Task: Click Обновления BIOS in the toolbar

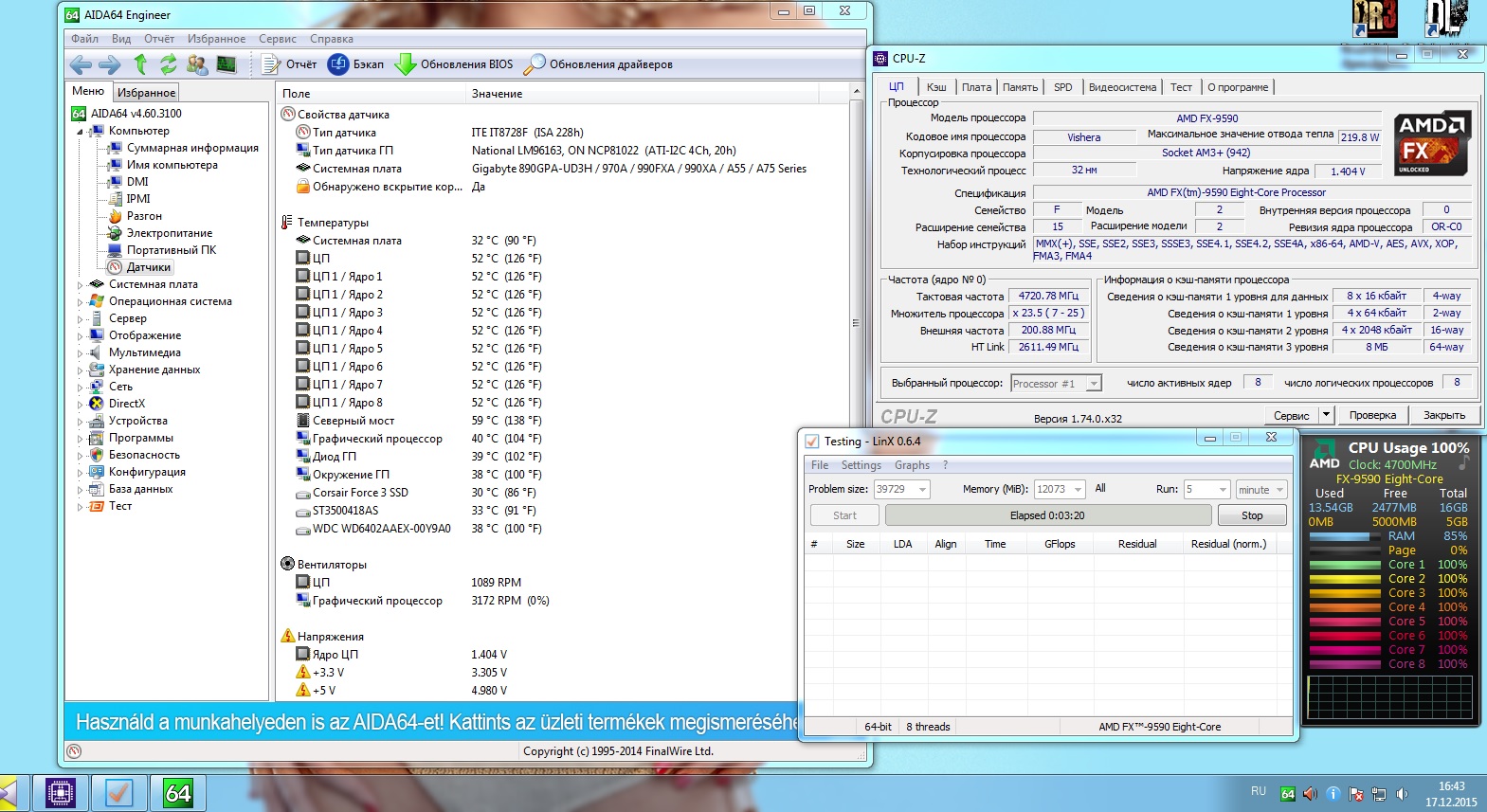Action: [x=454, y=64]
